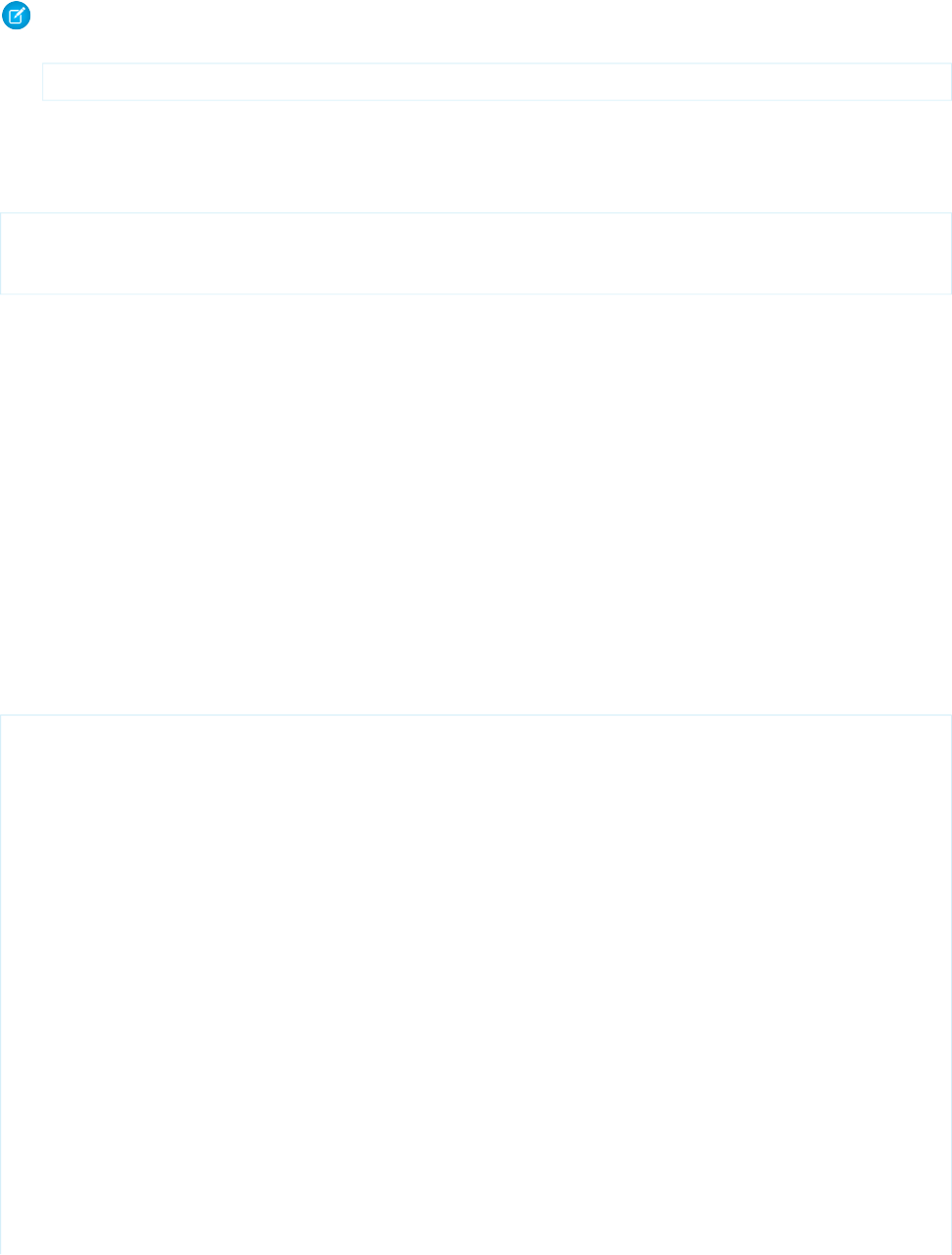Click the medium empty code box in the middle

476,253
